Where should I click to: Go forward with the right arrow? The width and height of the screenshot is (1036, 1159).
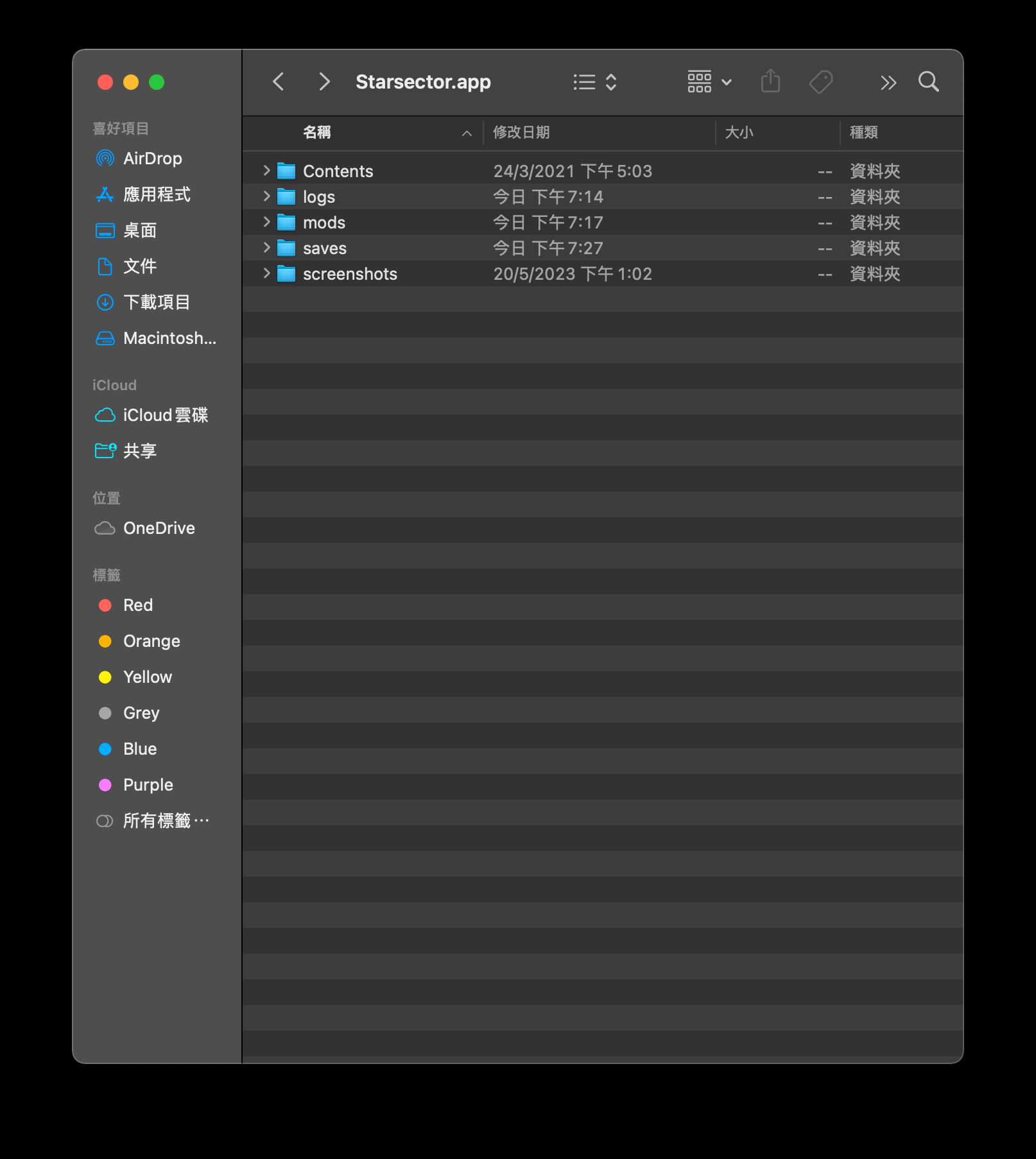pyautogui.click(x=324, y=82)
